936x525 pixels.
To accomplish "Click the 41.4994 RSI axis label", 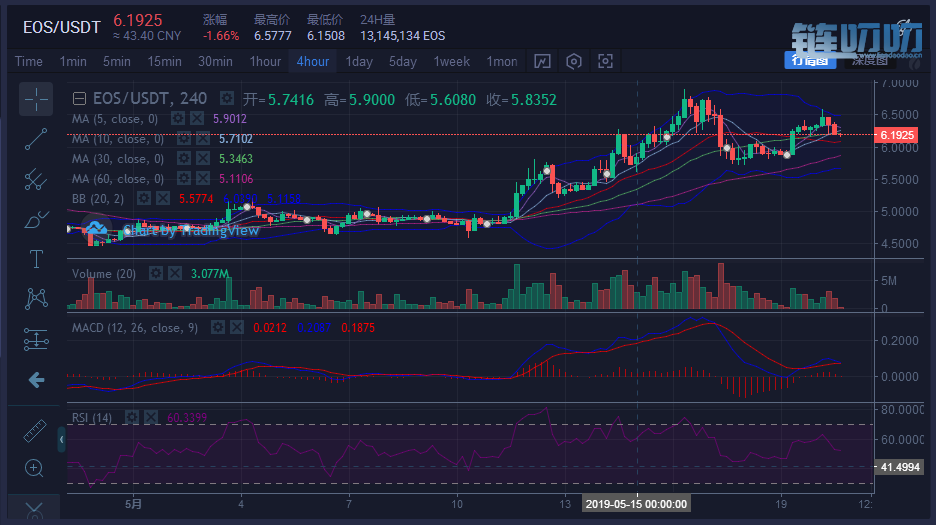I will click(x=899, y=467).
